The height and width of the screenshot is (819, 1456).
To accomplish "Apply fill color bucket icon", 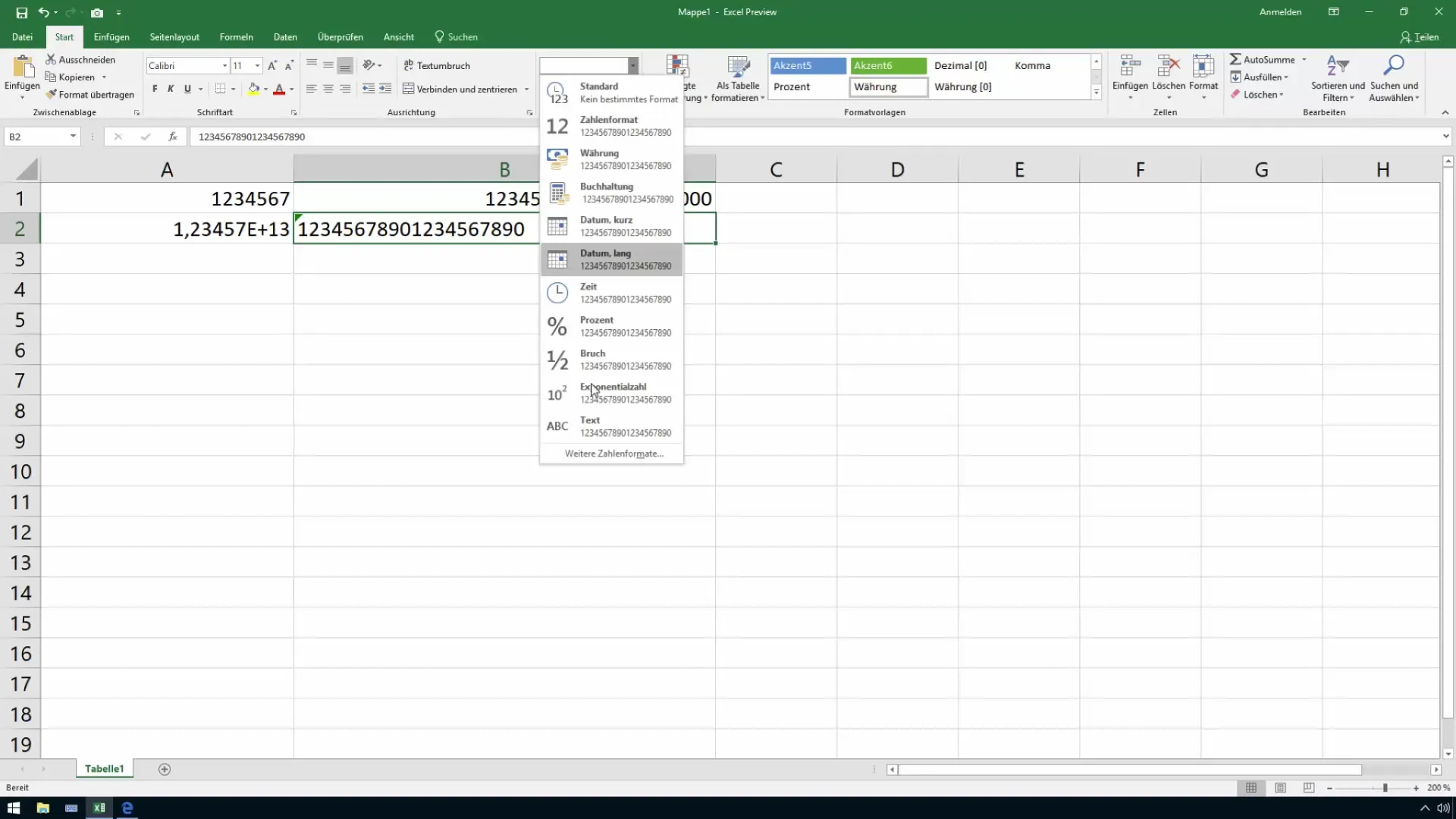I will click(253, 89).
